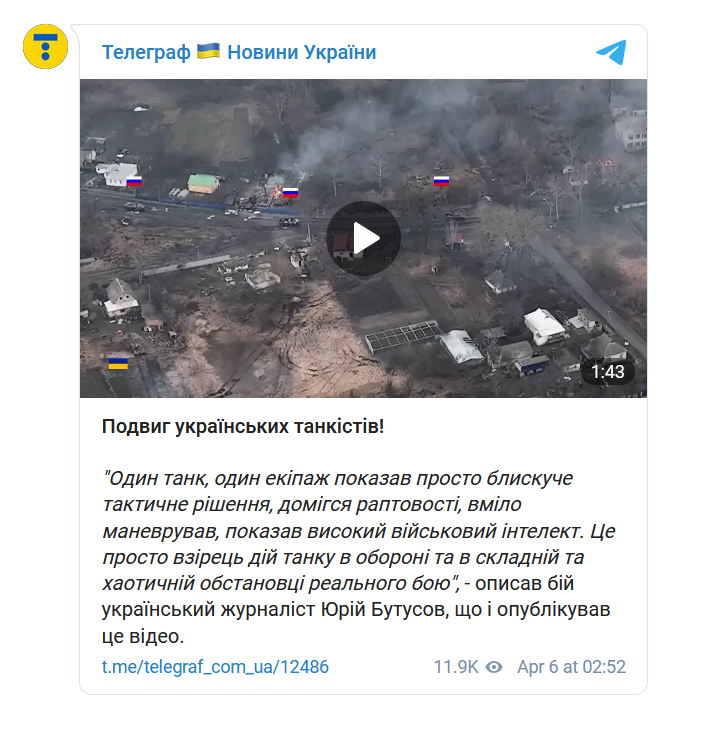Open the Телеграф Новини України channel title
The image size is (721, 733).
239,52
